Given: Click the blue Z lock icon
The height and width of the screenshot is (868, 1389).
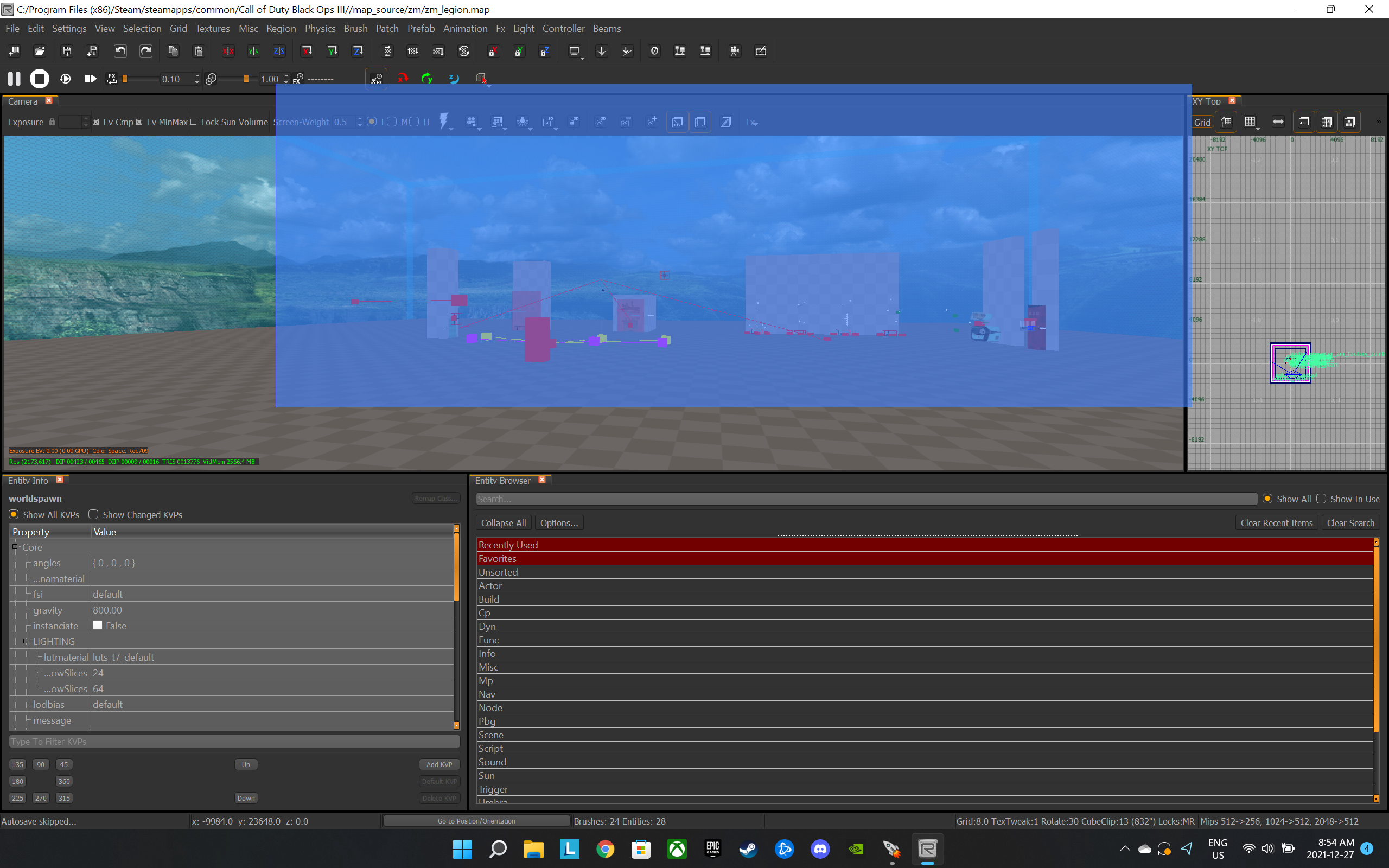Looking at the screenshot, I should tap(544, 51).
